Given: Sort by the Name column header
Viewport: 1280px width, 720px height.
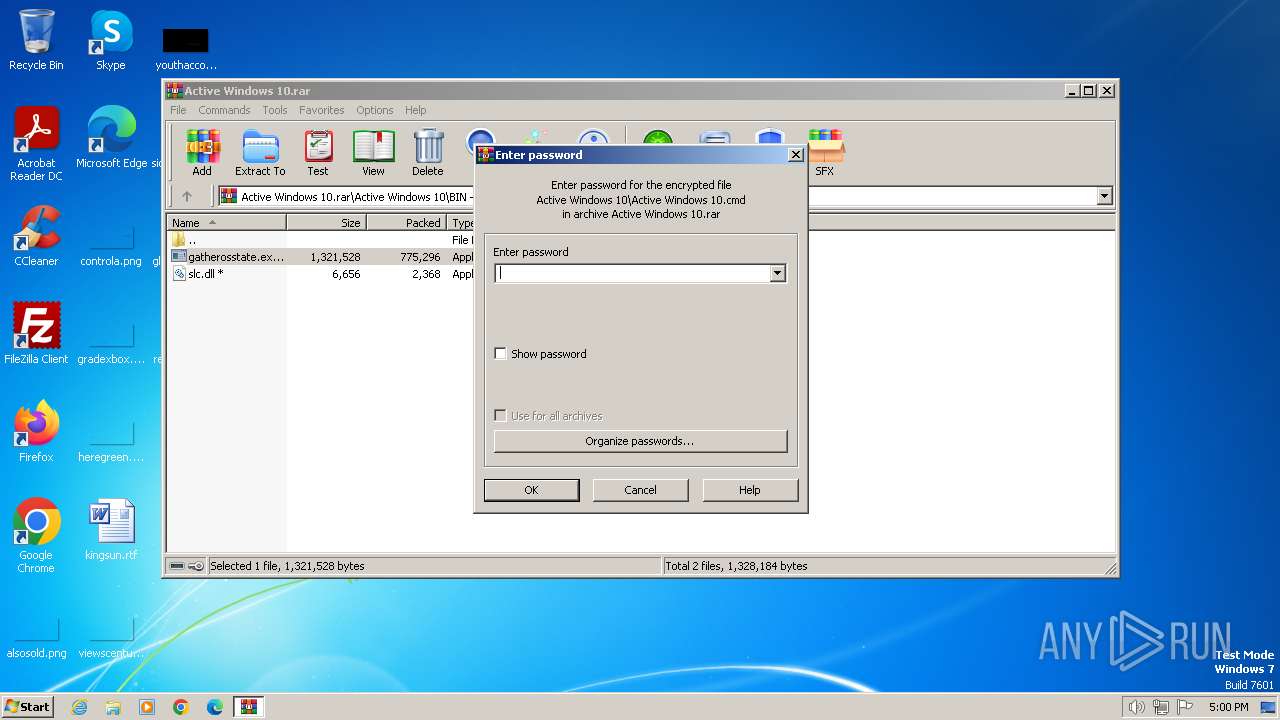Looking at the screenshot, I should tap(227, 222).
